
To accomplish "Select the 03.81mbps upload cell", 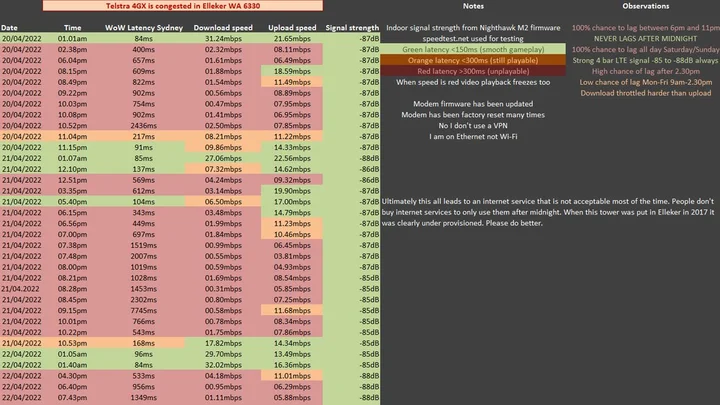I will 292,256.
